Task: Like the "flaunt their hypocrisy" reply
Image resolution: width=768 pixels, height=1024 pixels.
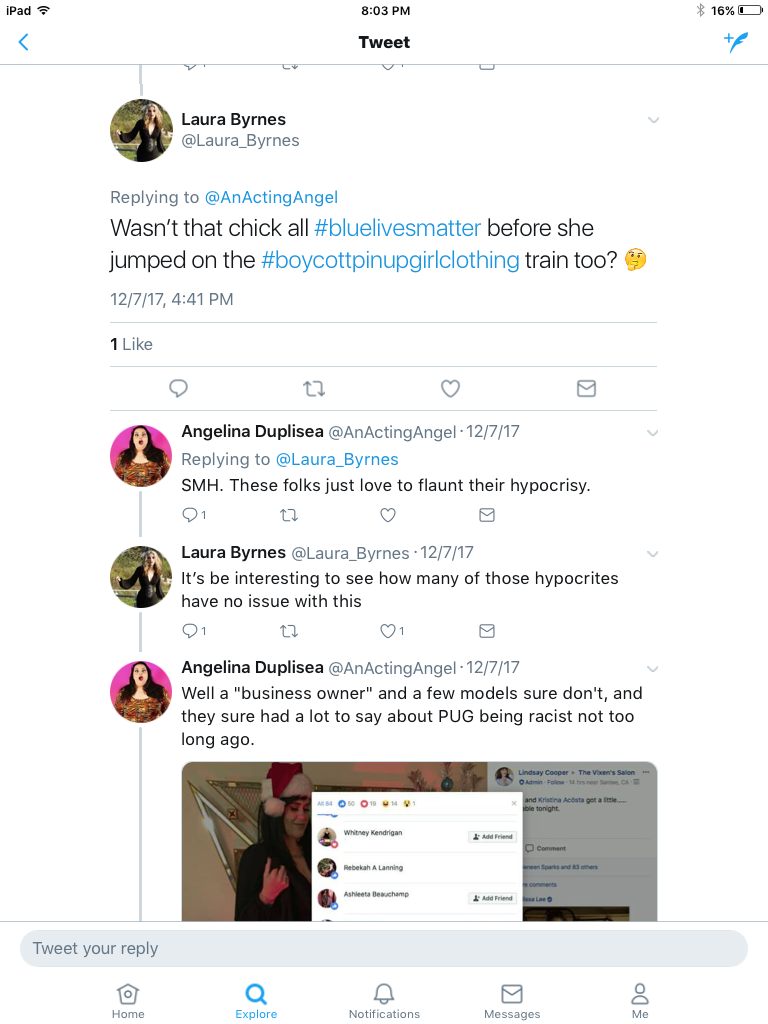Action: pyautogui.click(x=388, y=515)
